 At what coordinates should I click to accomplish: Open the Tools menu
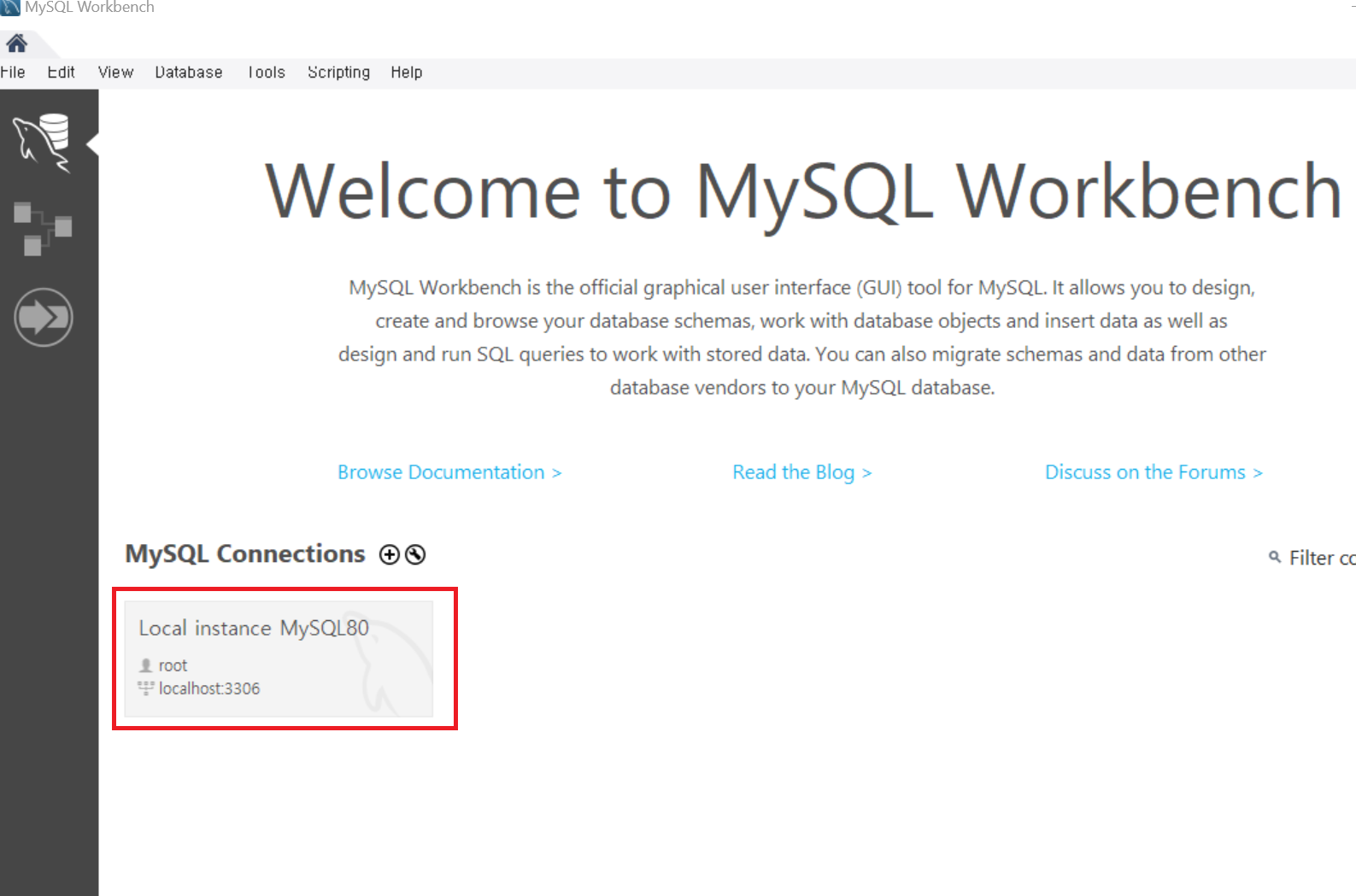pos(267,73)
